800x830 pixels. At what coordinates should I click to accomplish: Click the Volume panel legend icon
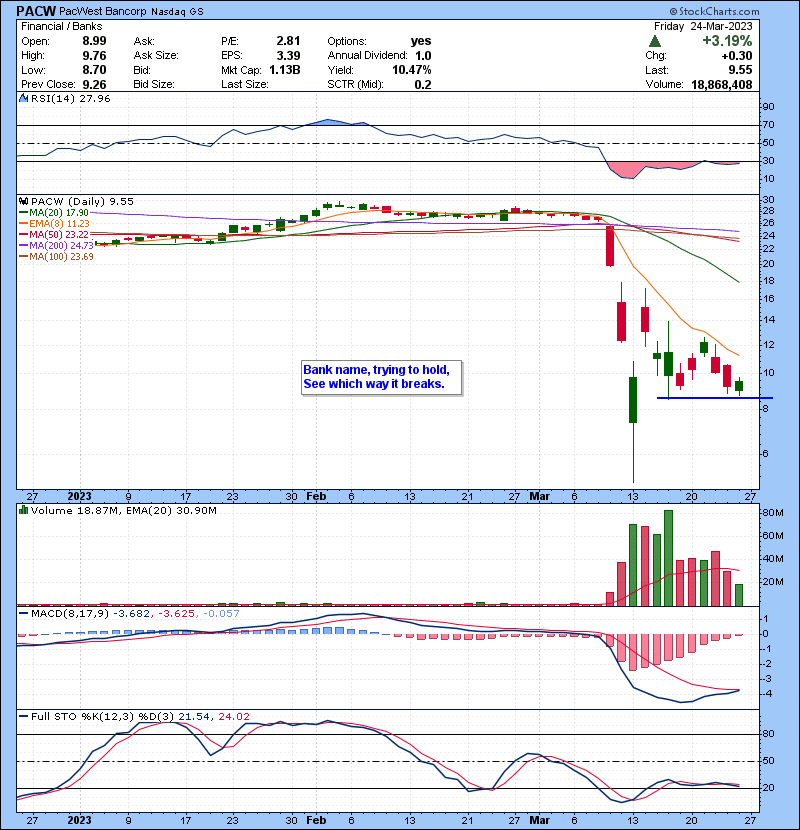click(x=22, y=511)
